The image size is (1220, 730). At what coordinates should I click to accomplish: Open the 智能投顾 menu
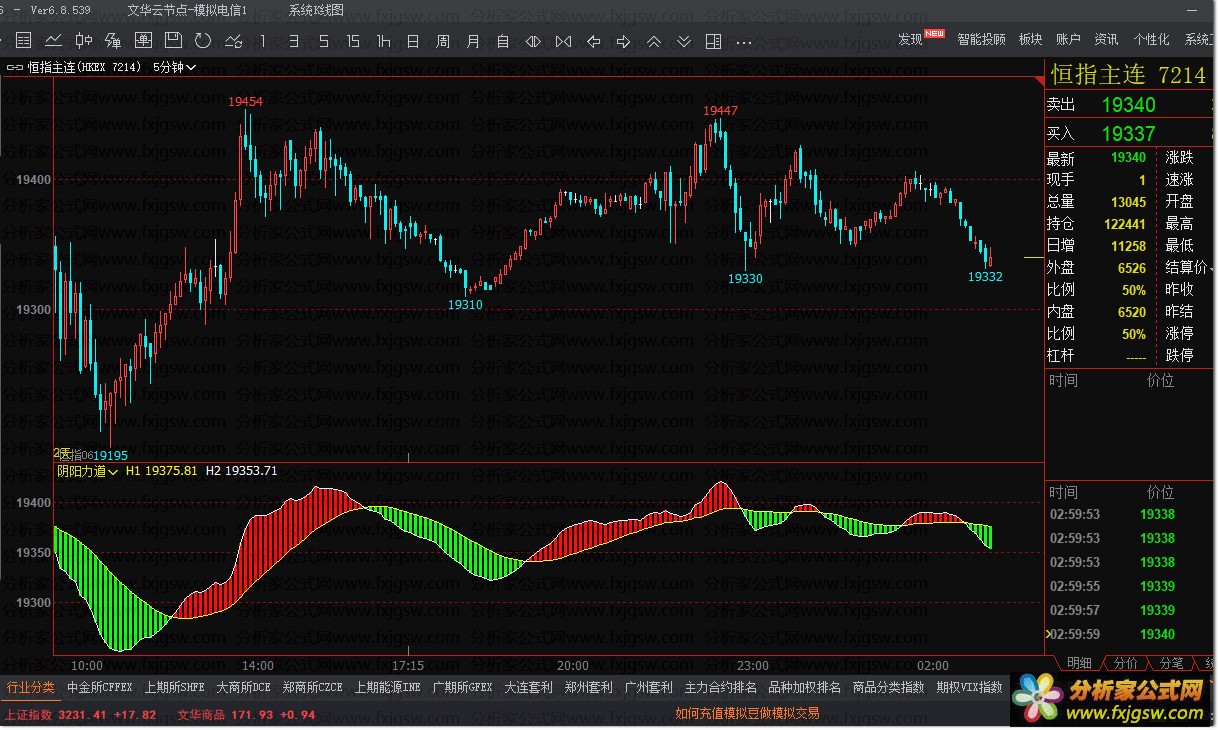[981, 39]
